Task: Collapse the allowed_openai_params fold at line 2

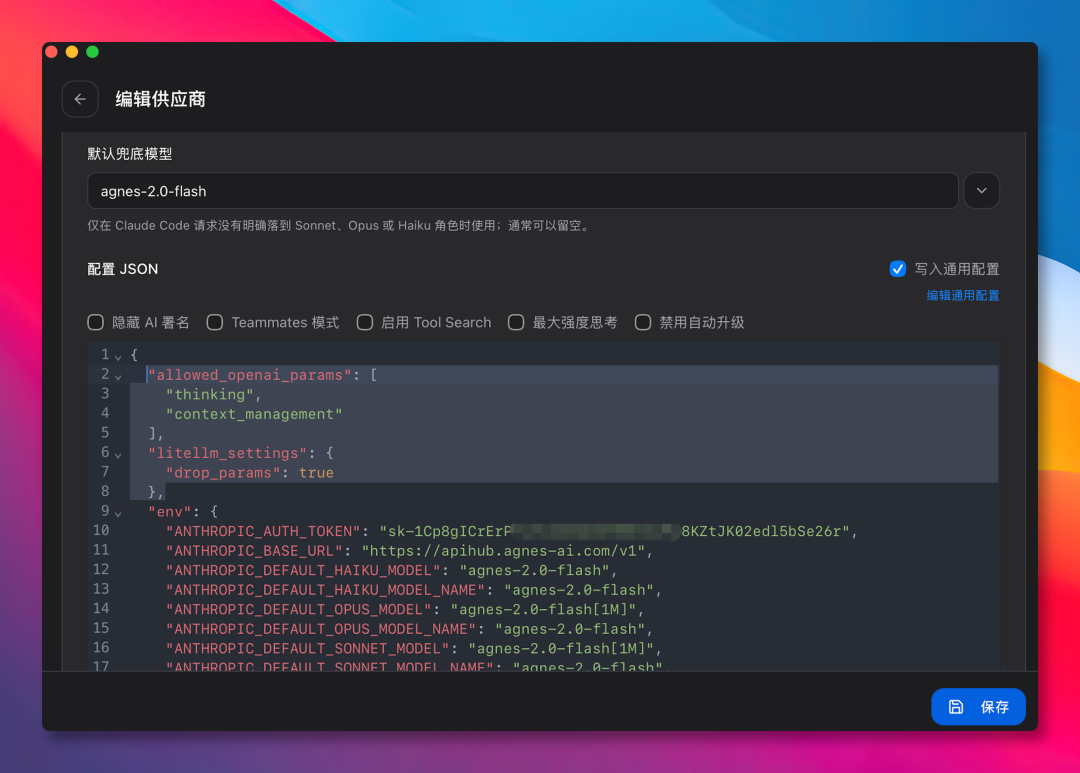Action: [x=118, y=377]
